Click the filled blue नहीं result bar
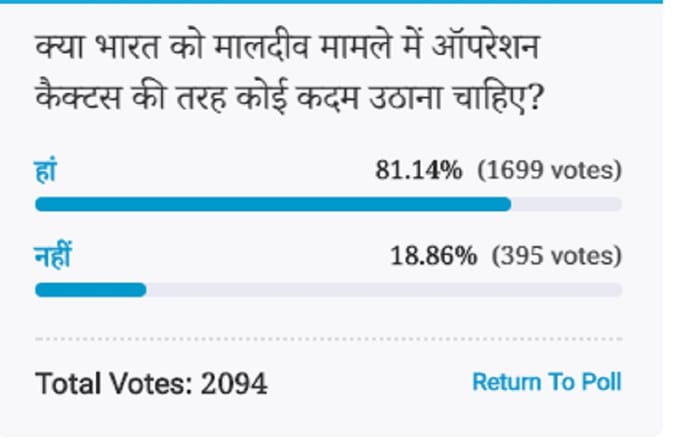This screenshot has width=674, height=443. [90, 291]
